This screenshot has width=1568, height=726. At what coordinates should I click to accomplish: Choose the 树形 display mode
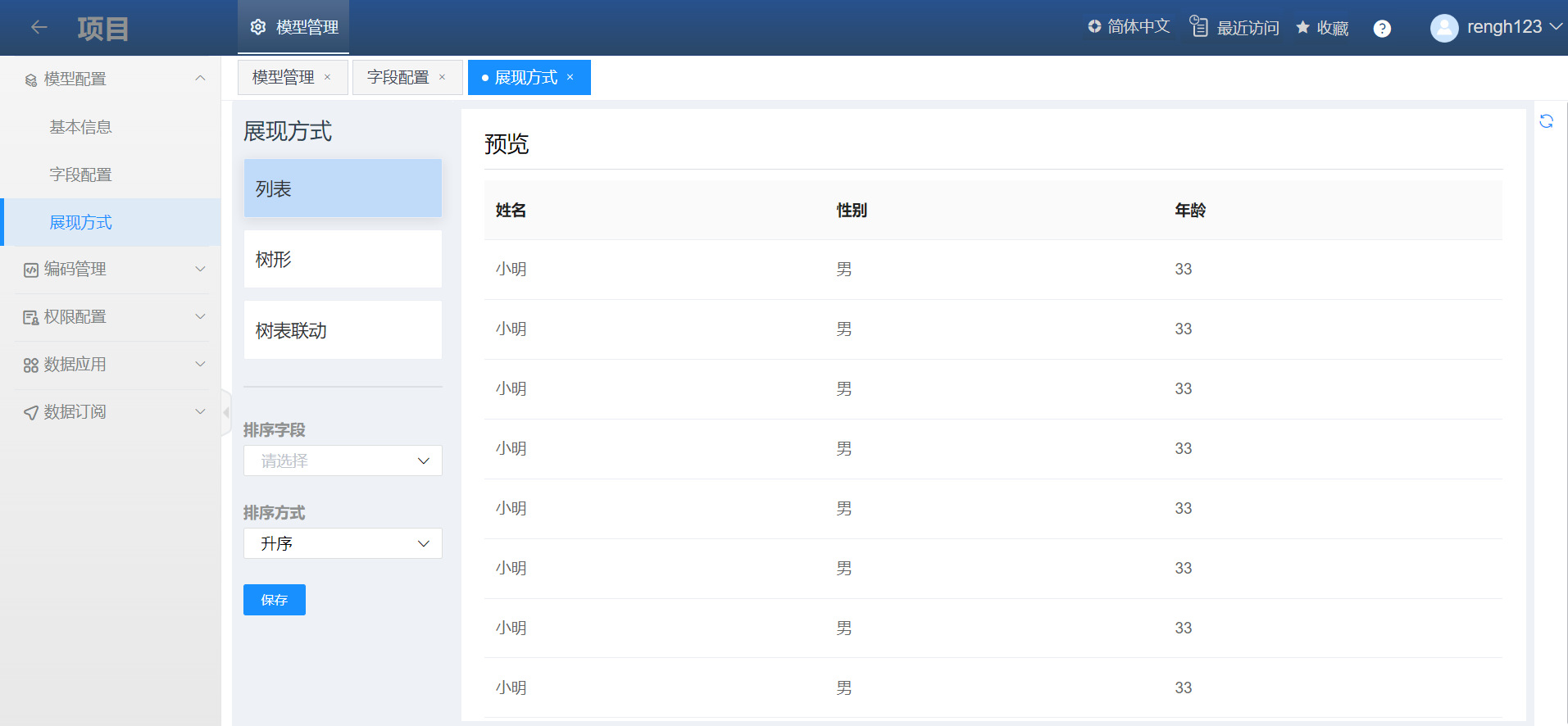tap(343, 259)
